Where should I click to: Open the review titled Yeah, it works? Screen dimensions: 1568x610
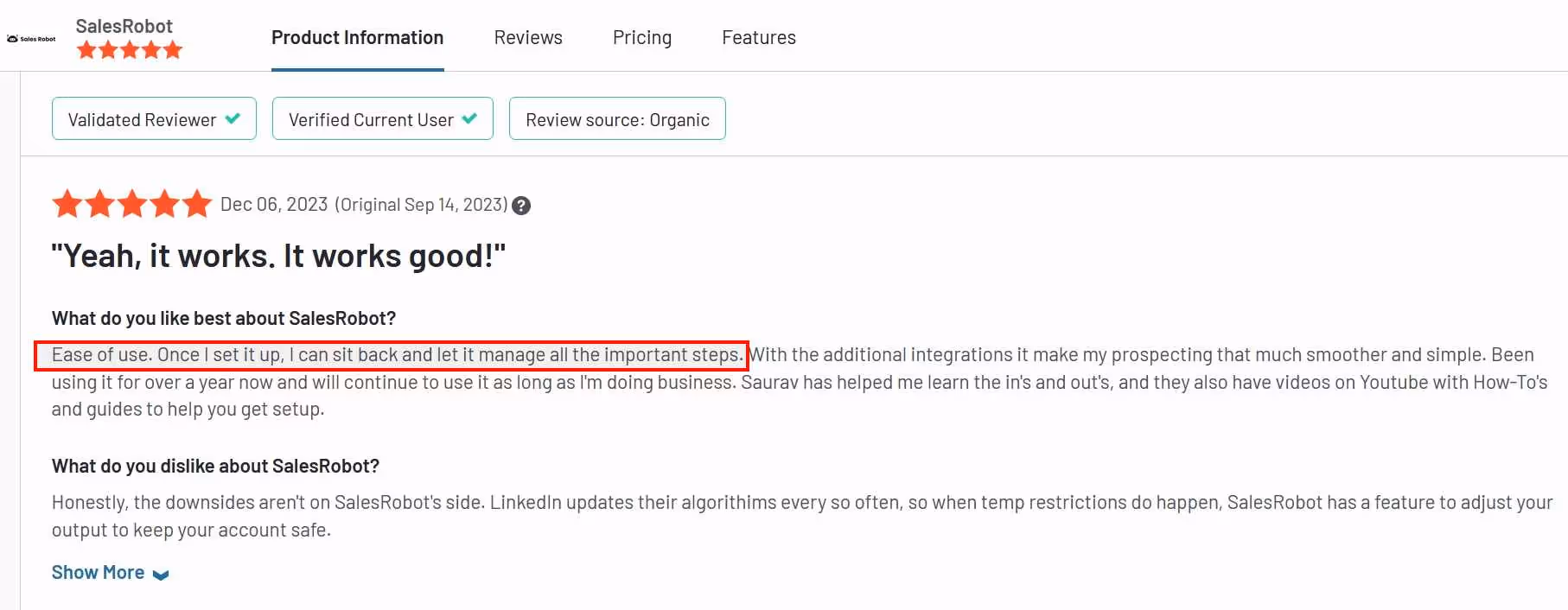278,255
